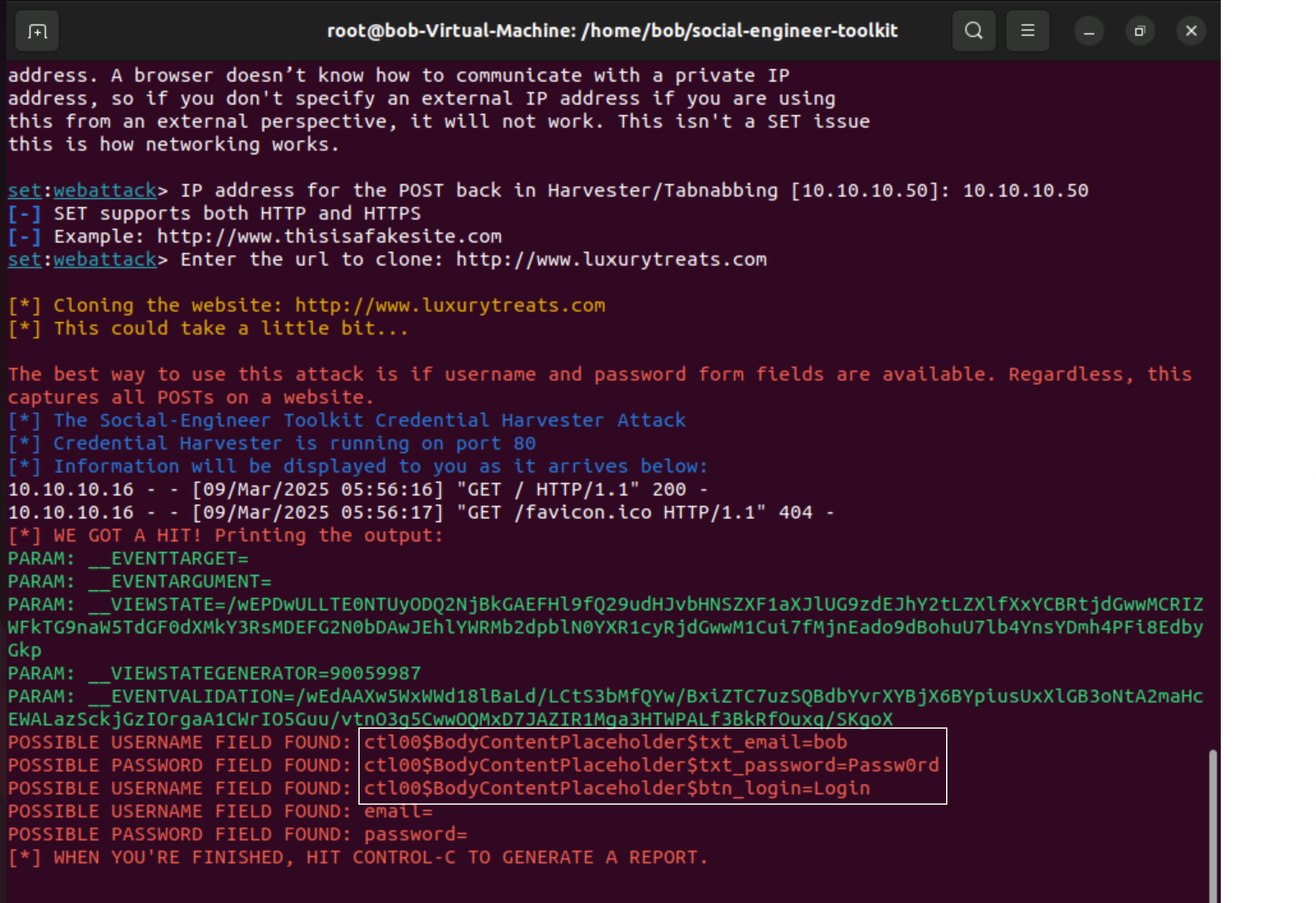The image size is (1316, 903).
Task: Click 'This could take a little bit...' line
Action: [x=208, y=328]
